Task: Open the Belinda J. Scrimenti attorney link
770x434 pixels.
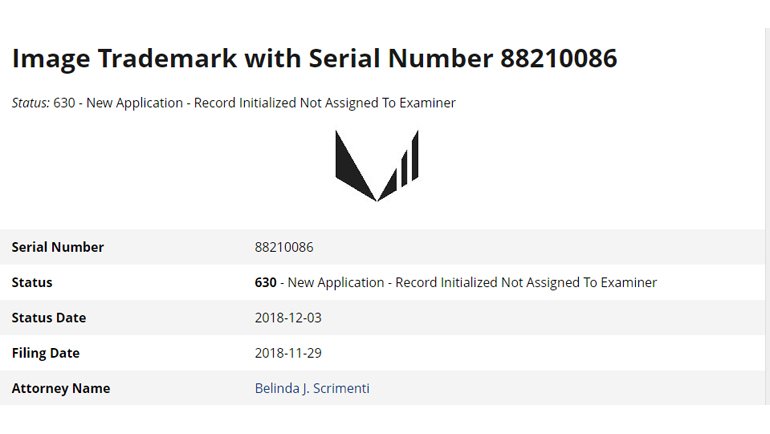Action: click(x=312, y=388)
